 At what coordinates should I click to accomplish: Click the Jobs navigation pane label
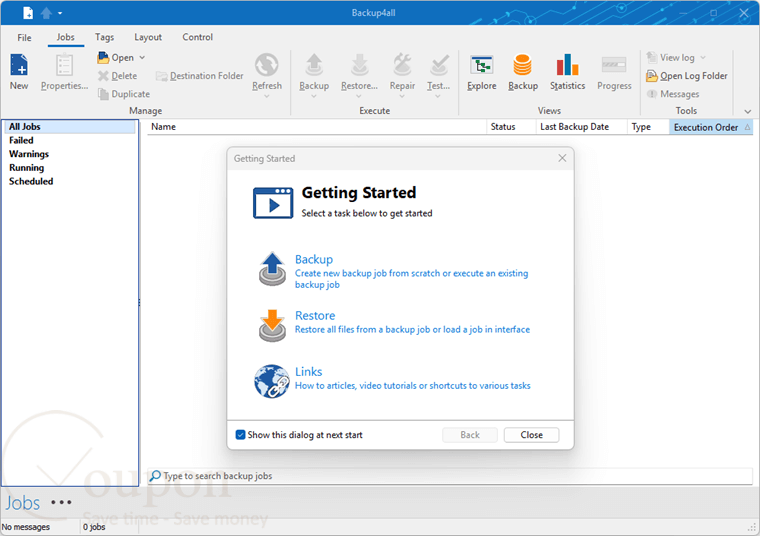pos(23,503)
